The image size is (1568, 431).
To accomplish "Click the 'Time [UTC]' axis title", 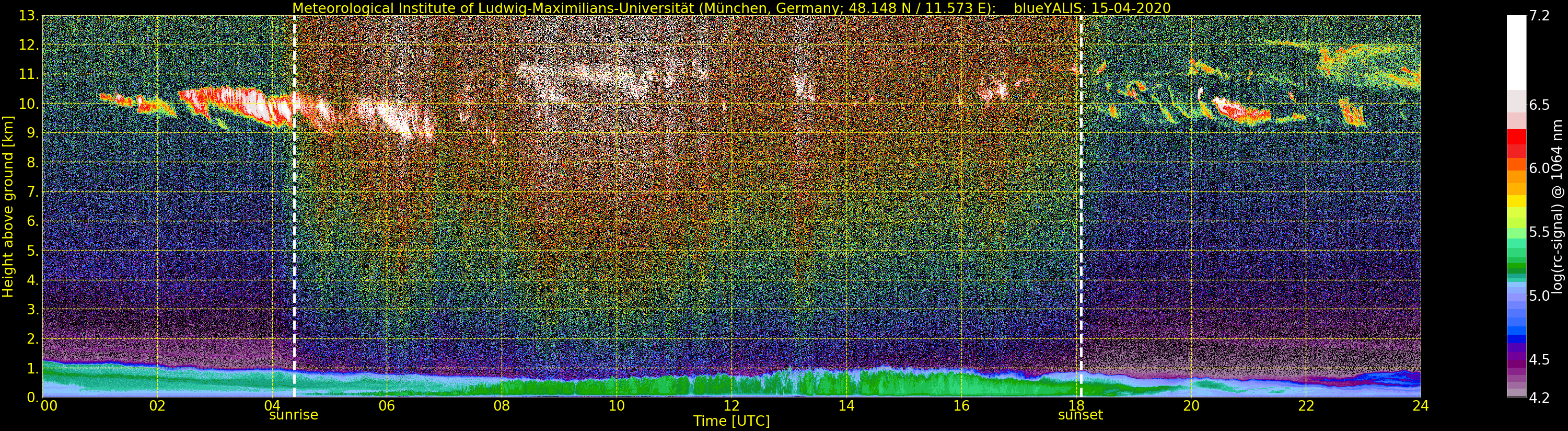I will click(x=731, y=421).
